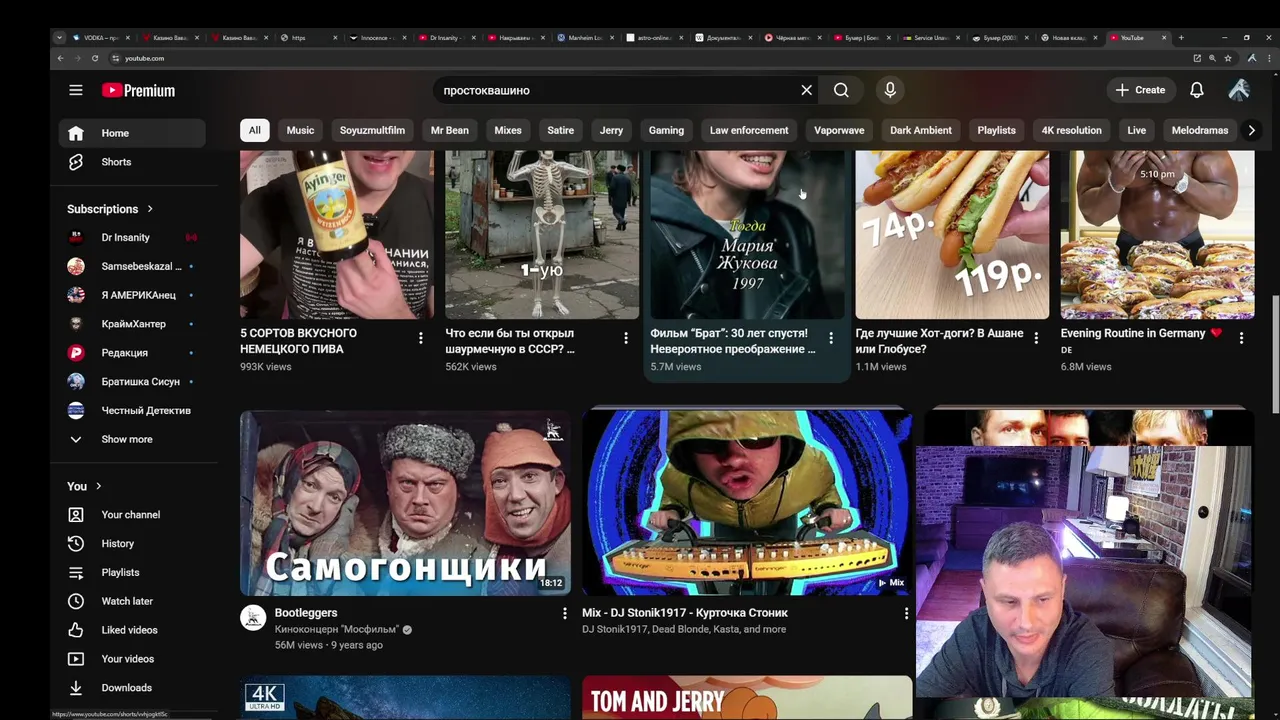Expand the Subscriptions section chevron
Viewport: 1280px width, 720px height.
coord(150,209)
